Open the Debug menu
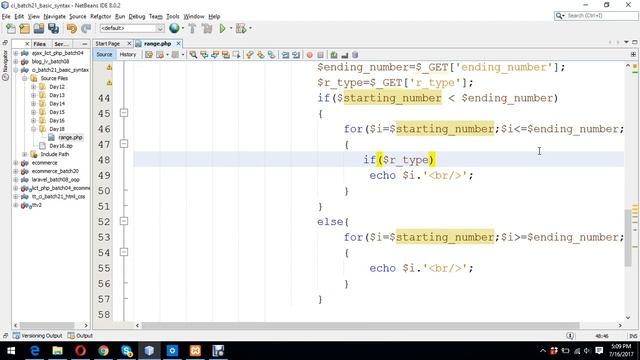 coord(137,16)
